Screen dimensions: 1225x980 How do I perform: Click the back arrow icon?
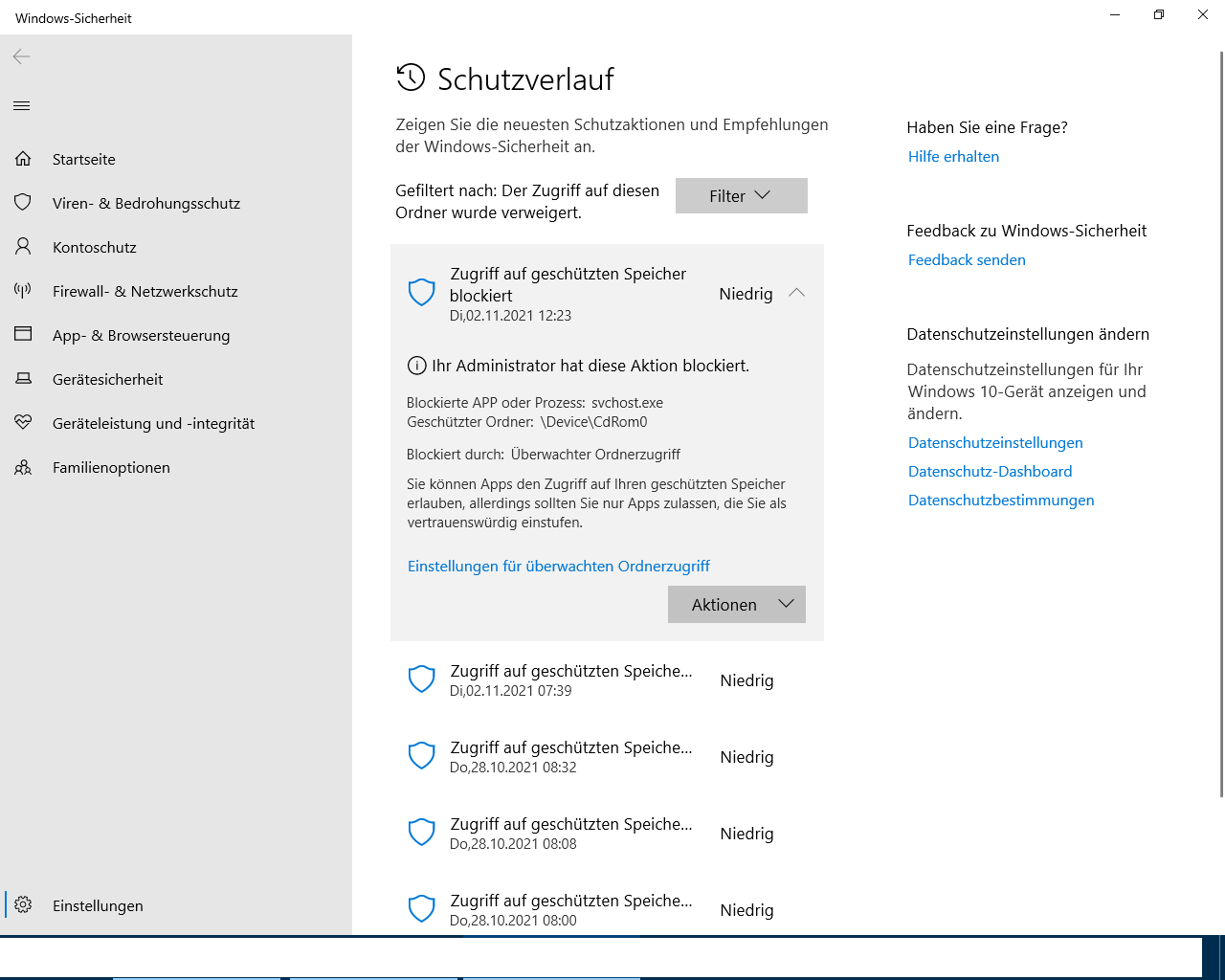[22, 56]
